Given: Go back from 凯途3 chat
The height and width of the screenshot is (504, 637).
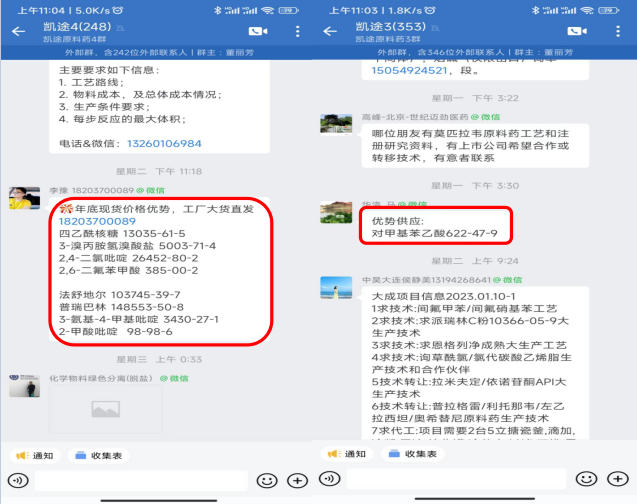Looking at the screenshot, I should pyautogui.click(x=330, y=31).
